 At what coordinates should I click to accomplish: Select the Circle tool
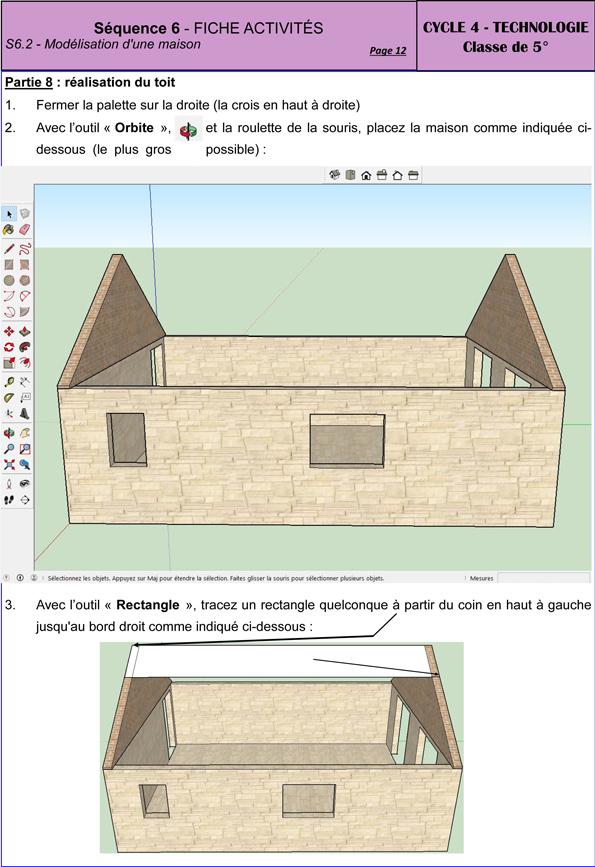tap(9, 280)
